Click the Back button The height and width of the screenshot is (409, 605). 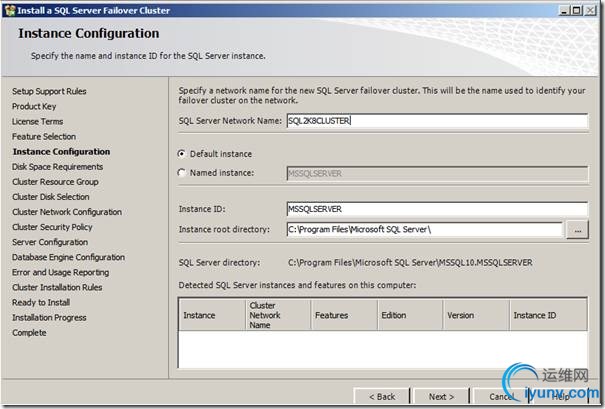tap(382, 397)
